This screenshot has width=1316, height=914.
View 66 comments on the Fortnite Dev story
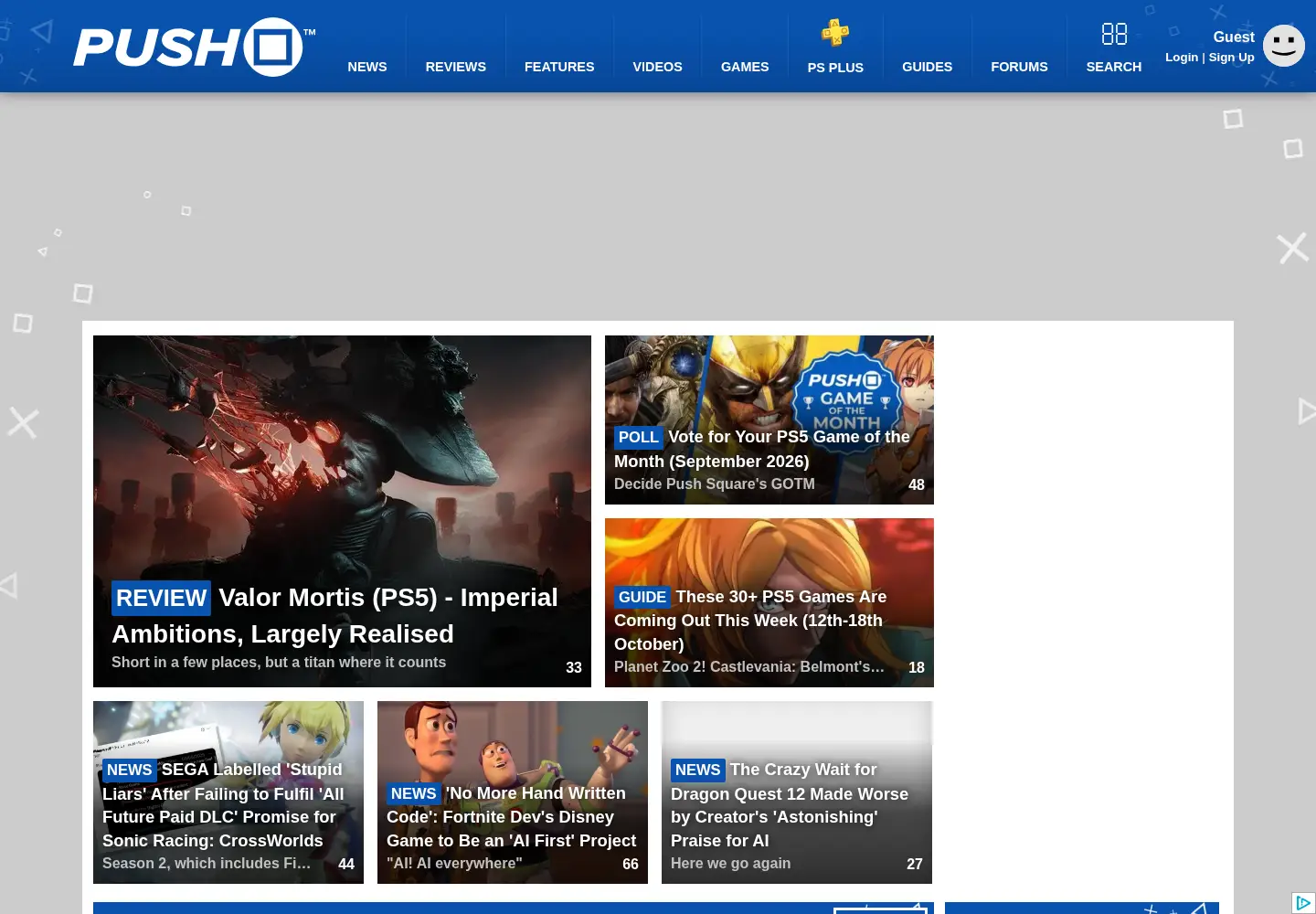(631, 865)
